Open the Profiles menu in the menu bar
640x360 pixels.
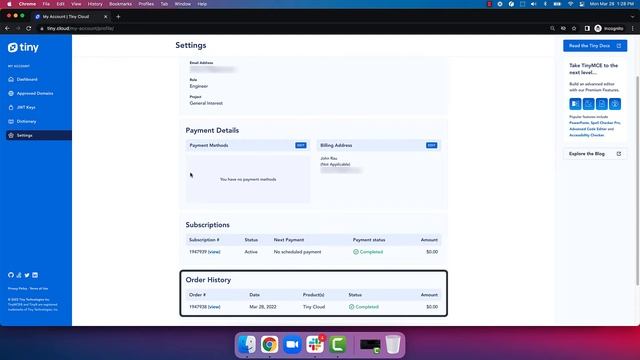(x=146, y=4)
